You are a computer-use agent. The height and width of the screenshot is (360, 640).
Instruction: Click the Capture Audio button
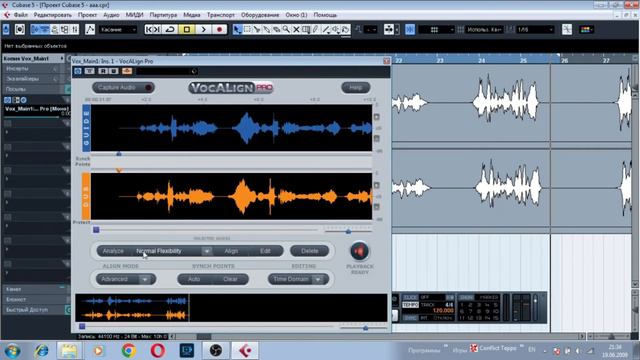click(x=123, y=87)
